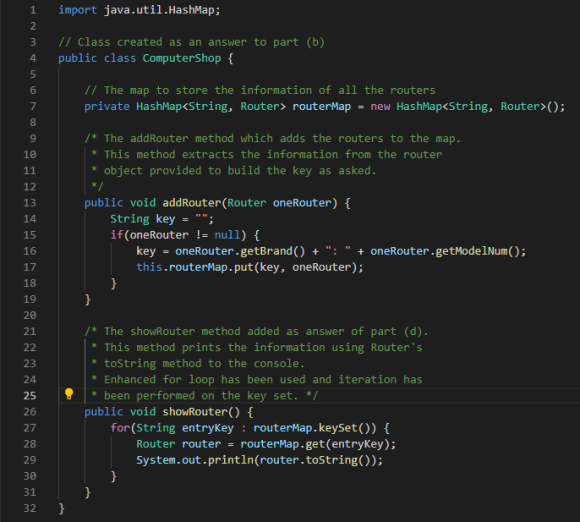Click the routerMap field declaration name
Image resolution: width=580 pixels, height=522 pixels.
coord(321,107)
